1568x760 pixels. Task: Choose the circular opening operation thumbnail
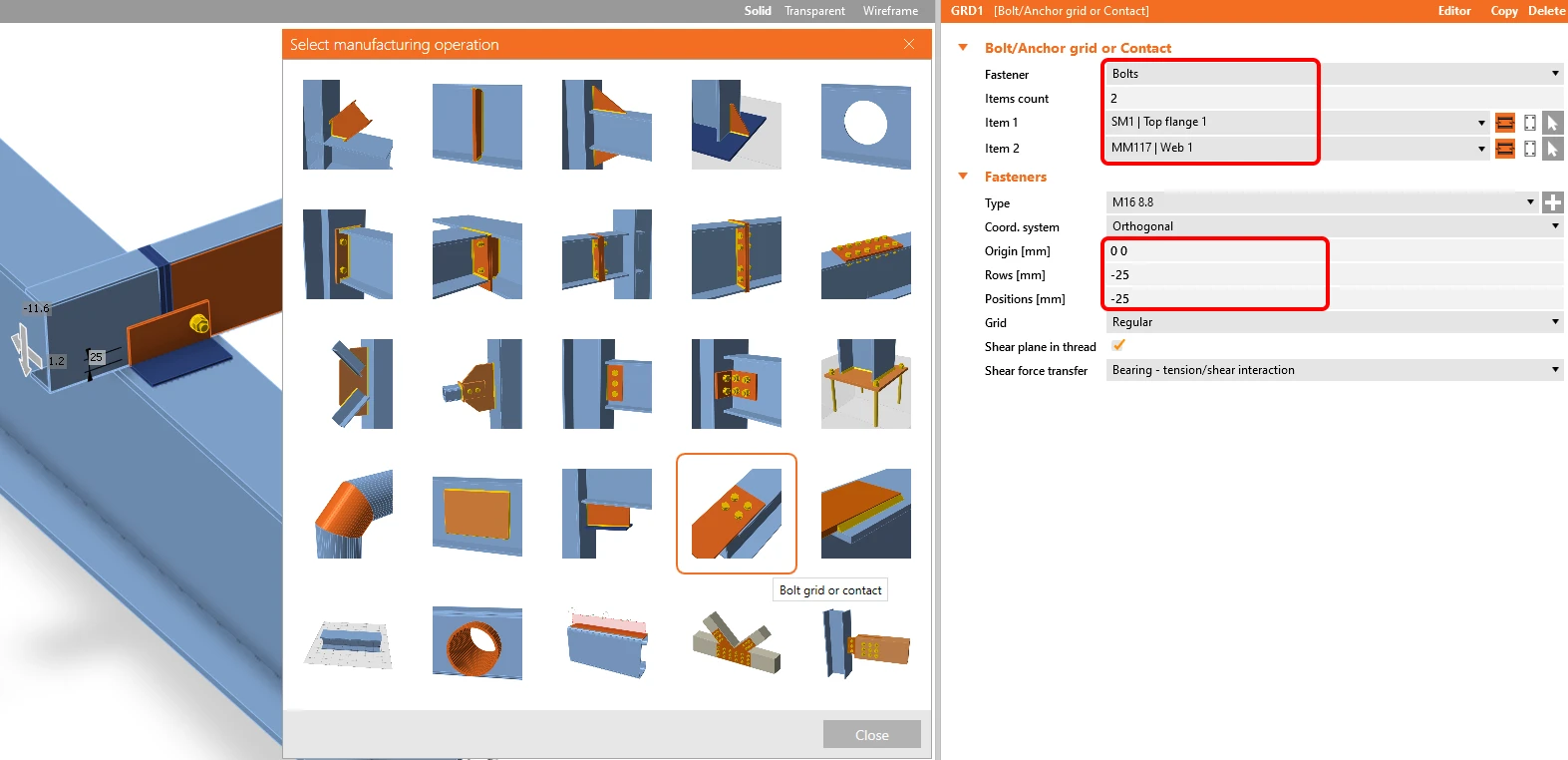(x=866, y=125)
